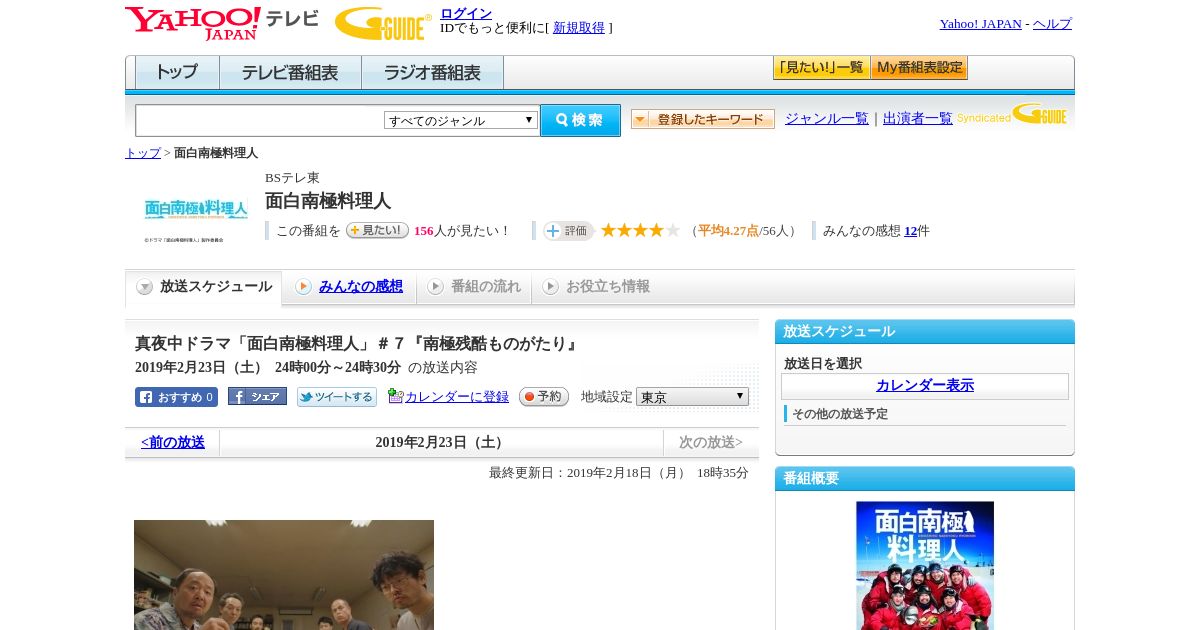Click the その他の放送予定 heading
This screenshot has height=630, width=1200.
[840, 414]
